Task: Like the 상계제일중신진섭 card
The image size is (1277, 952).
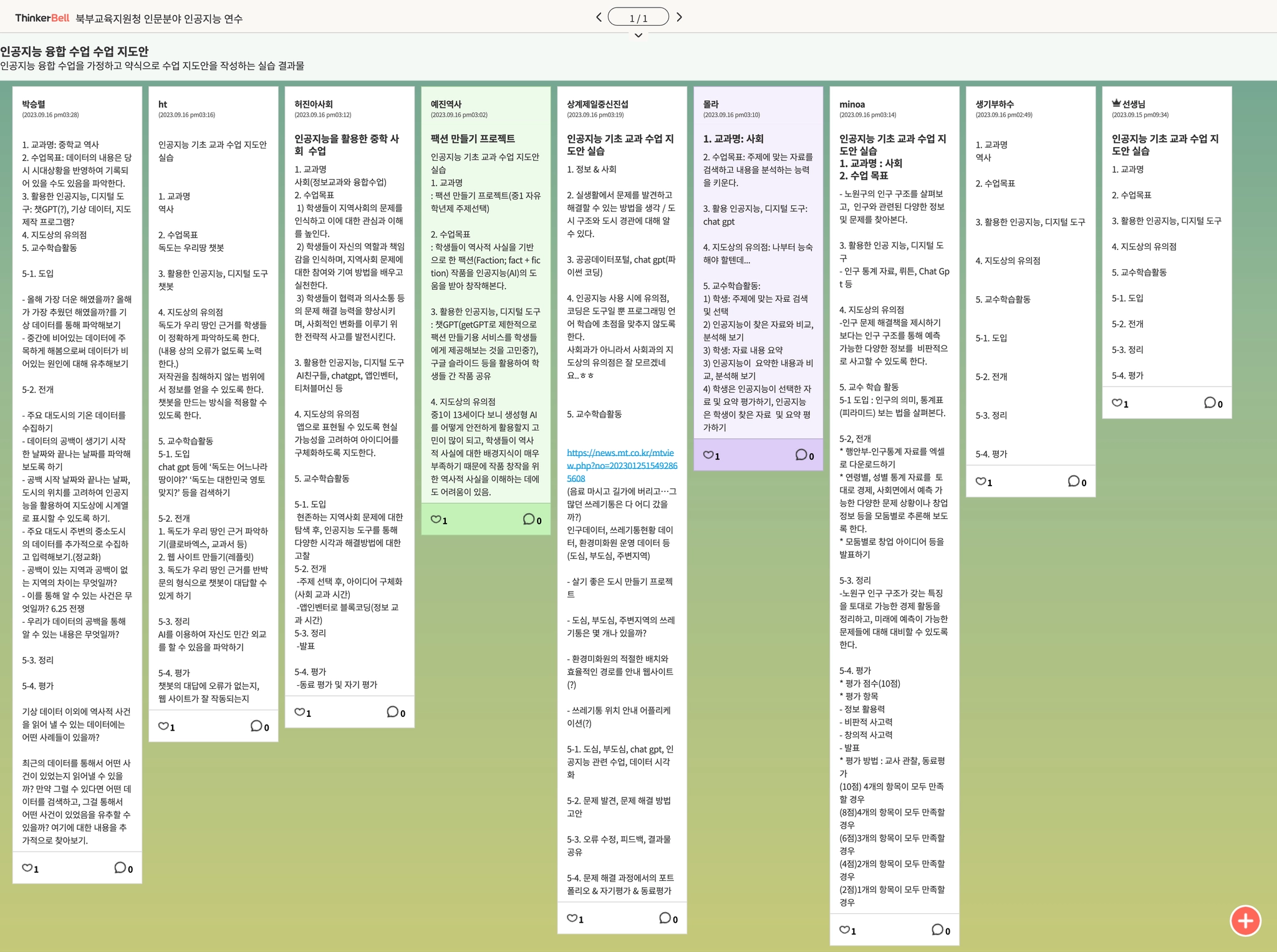Action: 572,918
